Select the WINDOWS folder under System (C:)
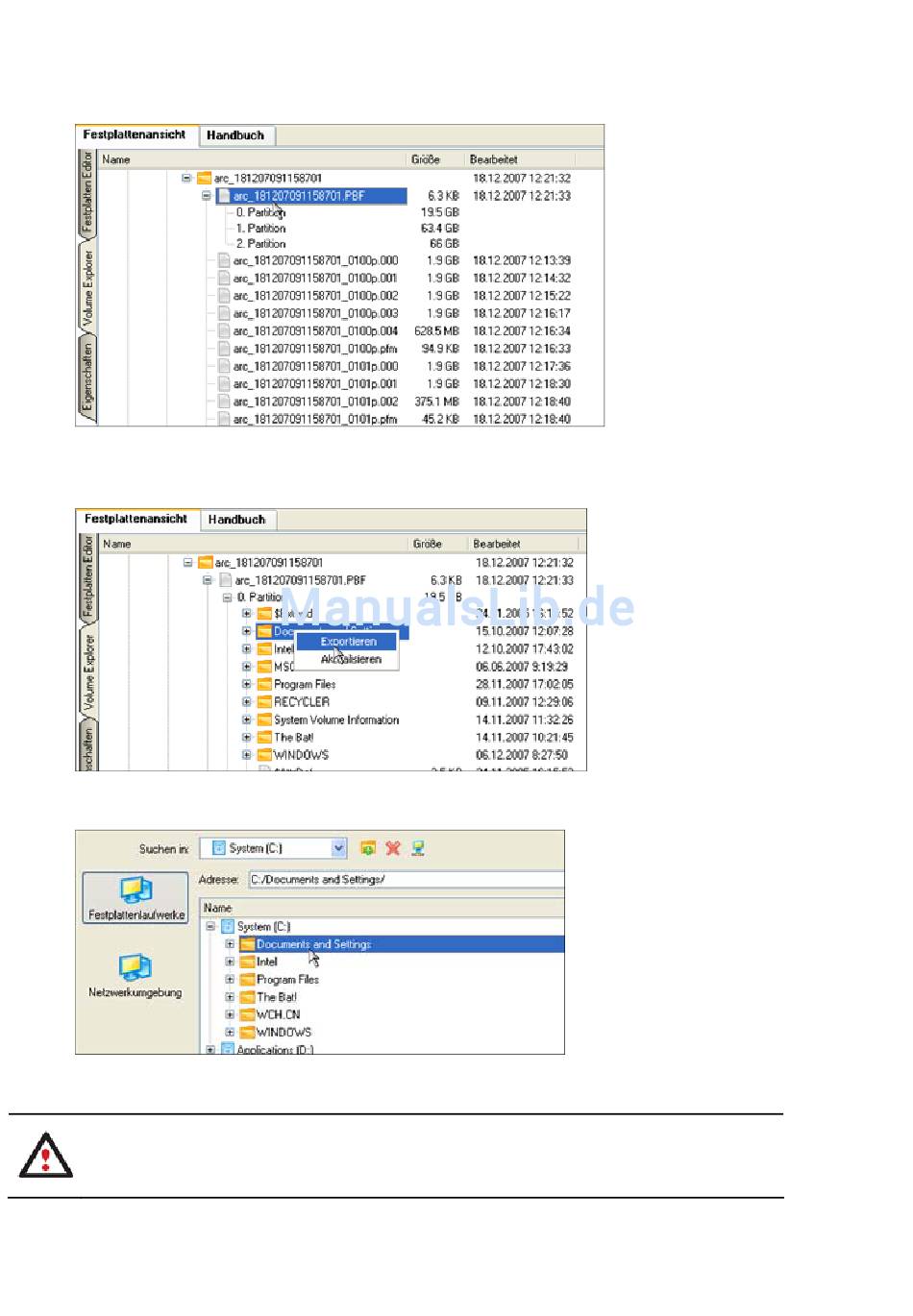This screenshot has height=1316, width=913. [x=284, y=1033]
